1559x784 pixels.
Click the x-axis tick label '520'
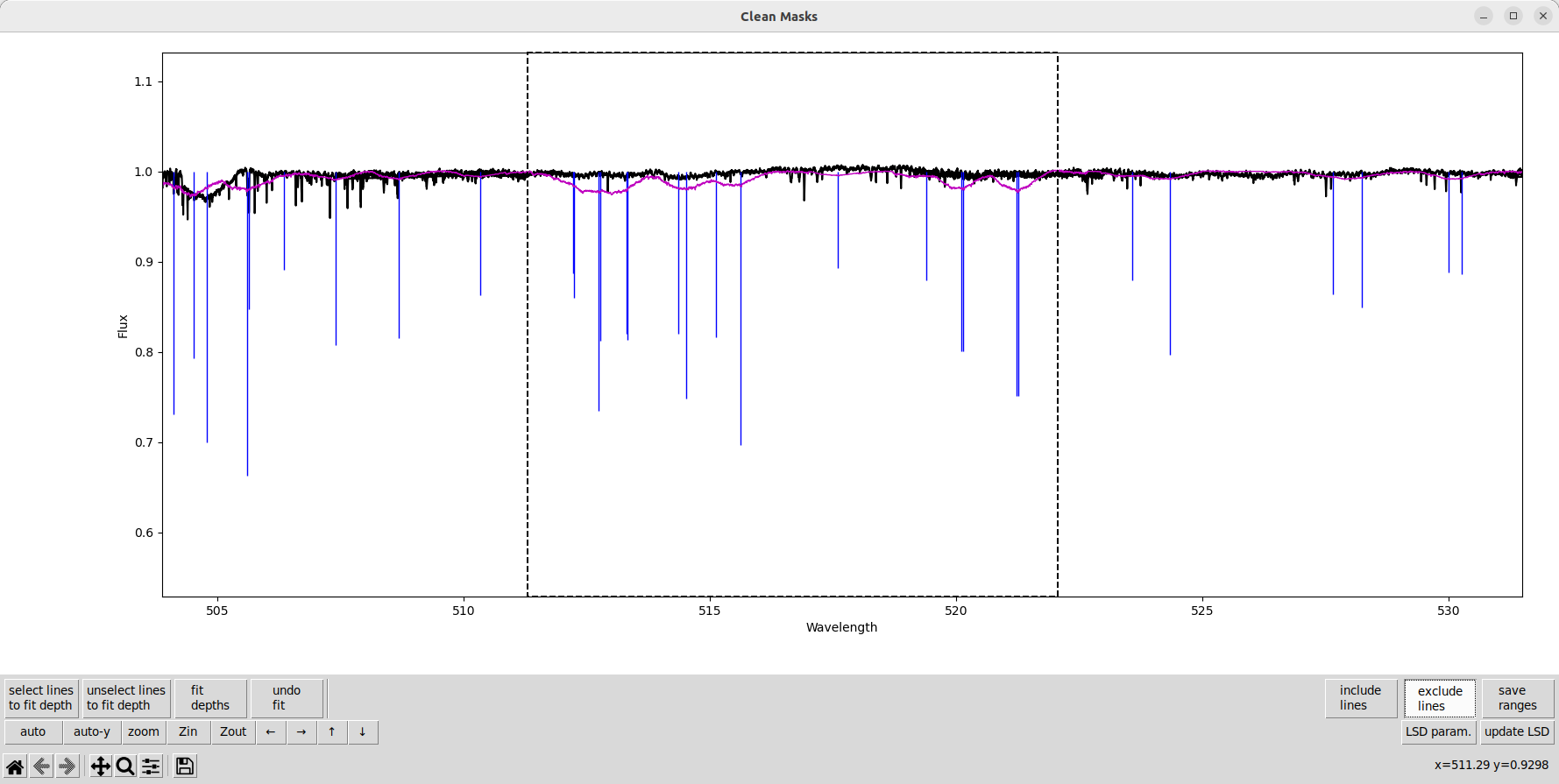(956, 611)
